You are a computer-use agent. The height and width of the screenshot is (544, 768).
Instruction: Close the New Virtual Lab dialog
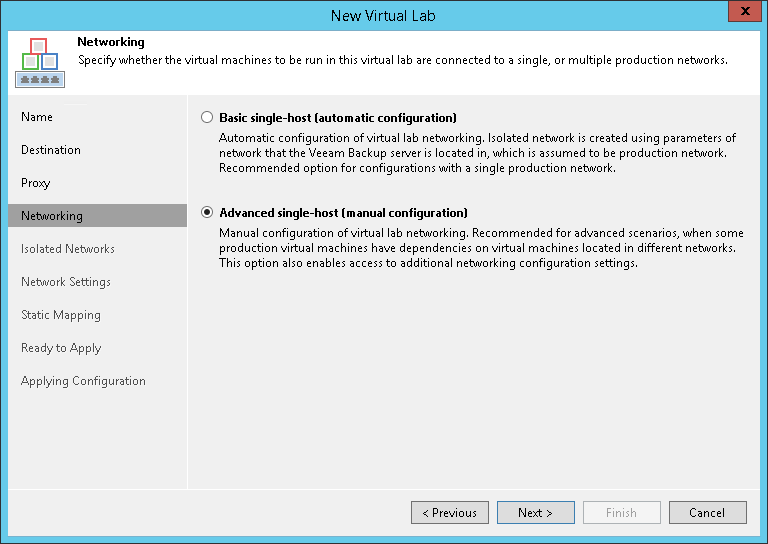pyautogui.click(x=744, y=11)
